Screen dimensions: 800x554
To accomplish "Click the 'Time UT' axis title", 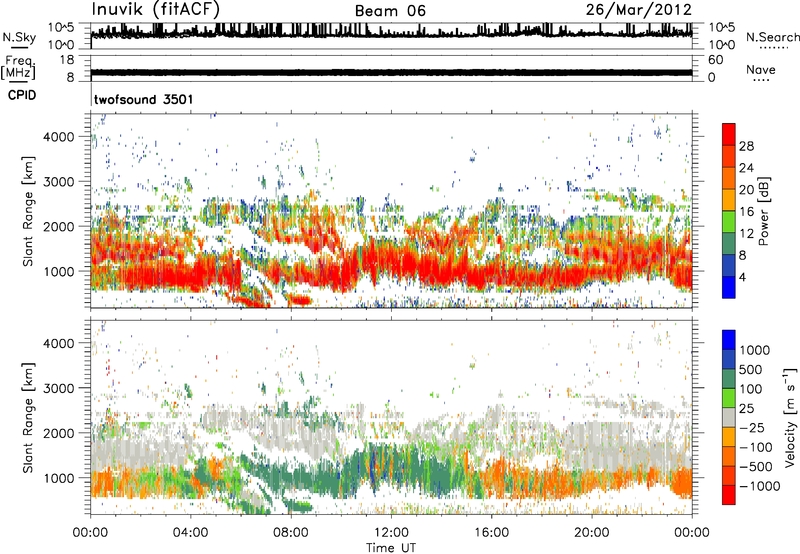I will [391, 548].
